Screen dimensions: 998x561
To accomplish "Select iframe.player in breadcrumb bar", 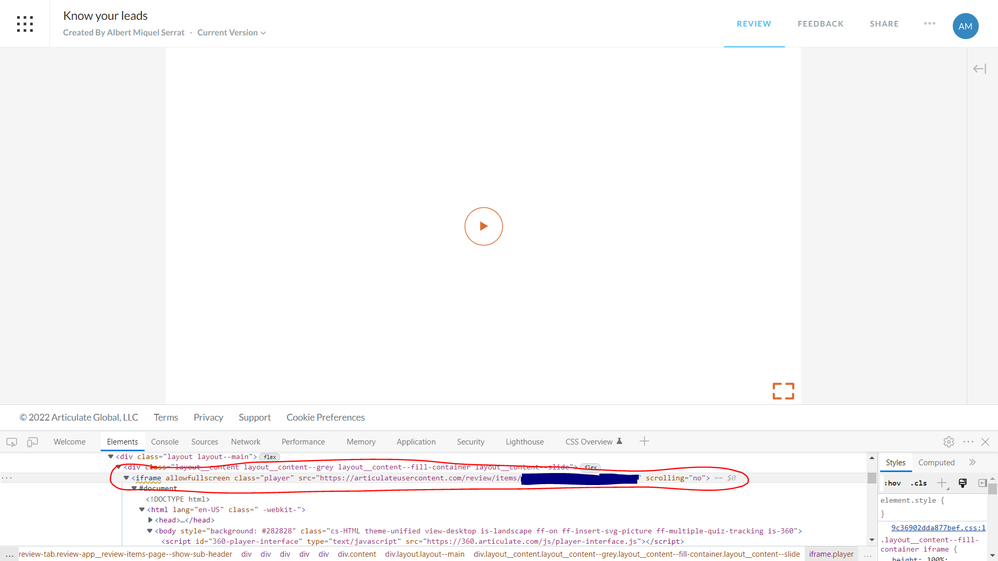I will (831, 555).
